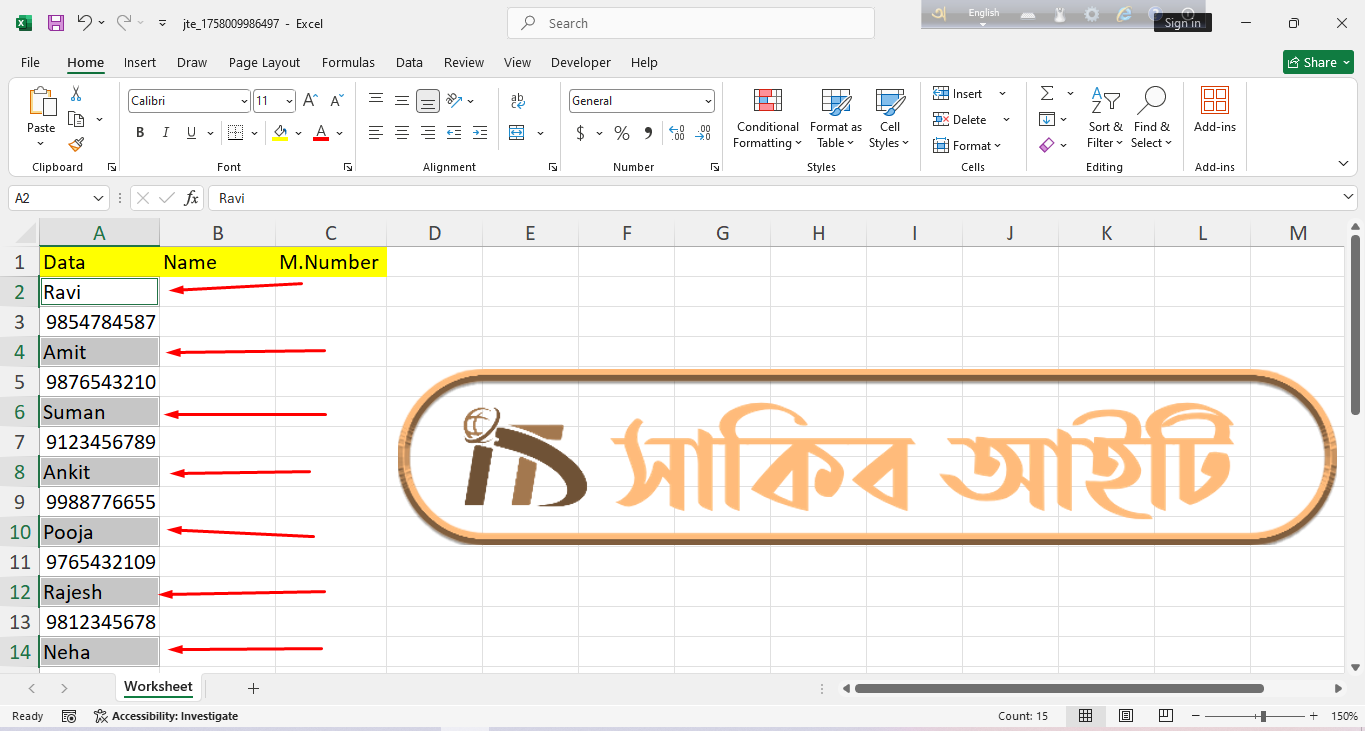Open the Add-ins icon
This screenshot has width=1365, height=731.
point(1214,109)
